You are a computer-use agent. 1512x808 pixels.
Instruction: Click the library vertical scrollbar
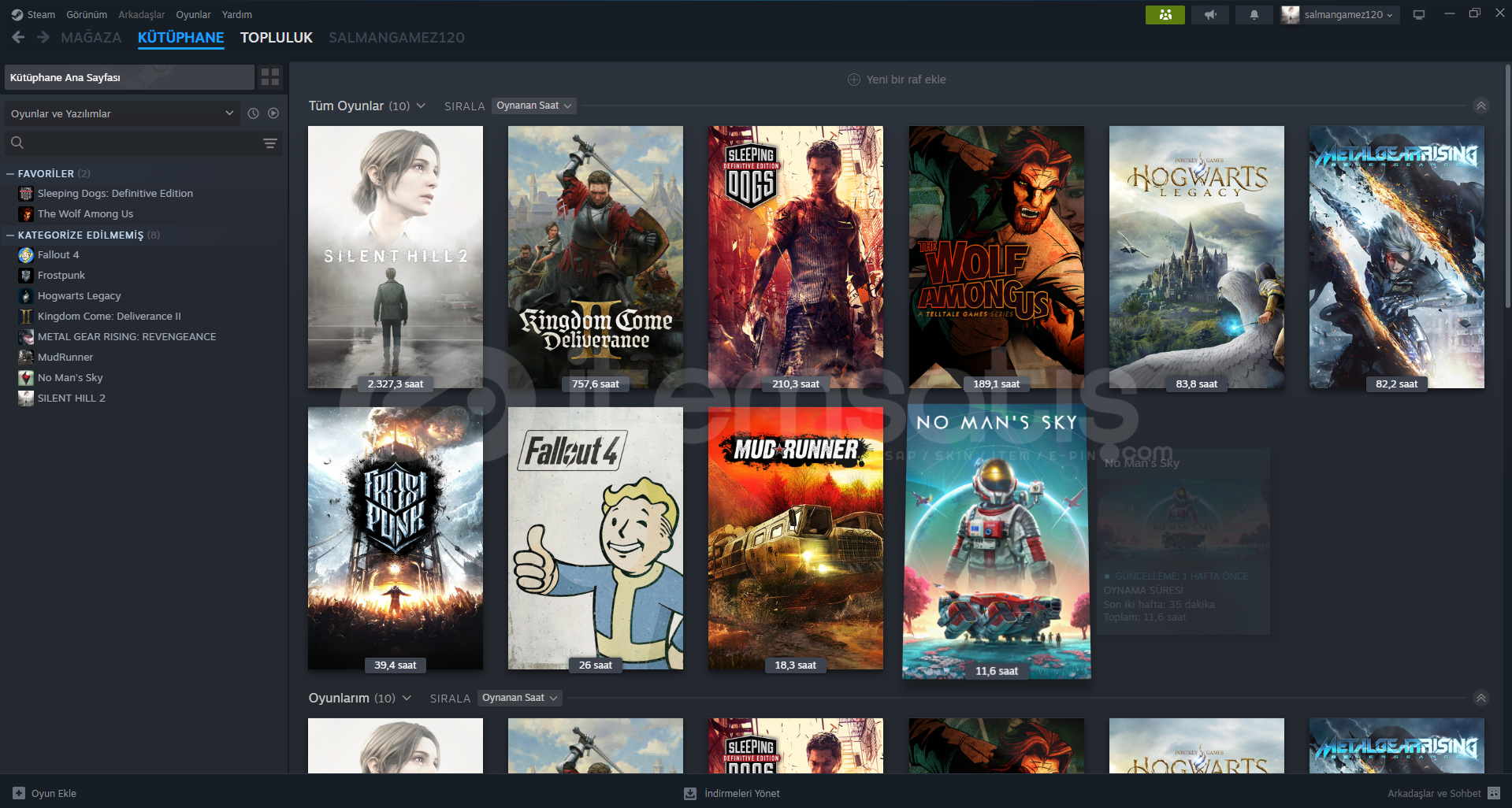click(1507, 185)
